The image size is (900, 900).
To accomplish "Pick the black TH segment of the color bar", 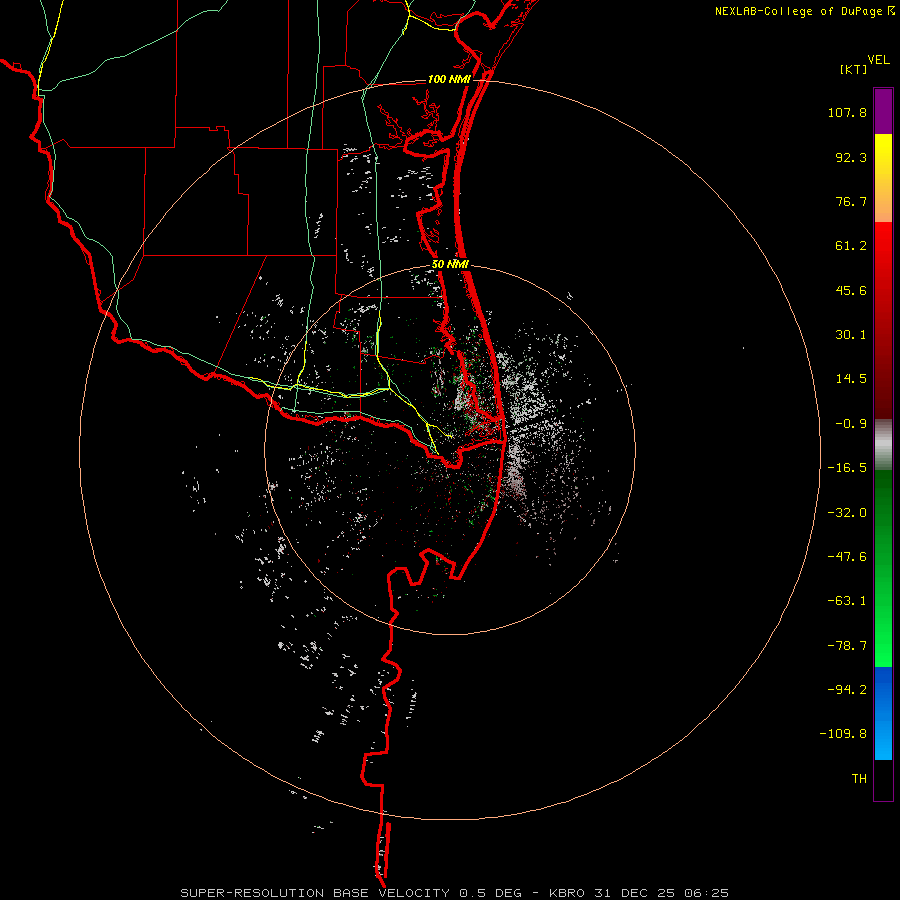I will 883,780.
